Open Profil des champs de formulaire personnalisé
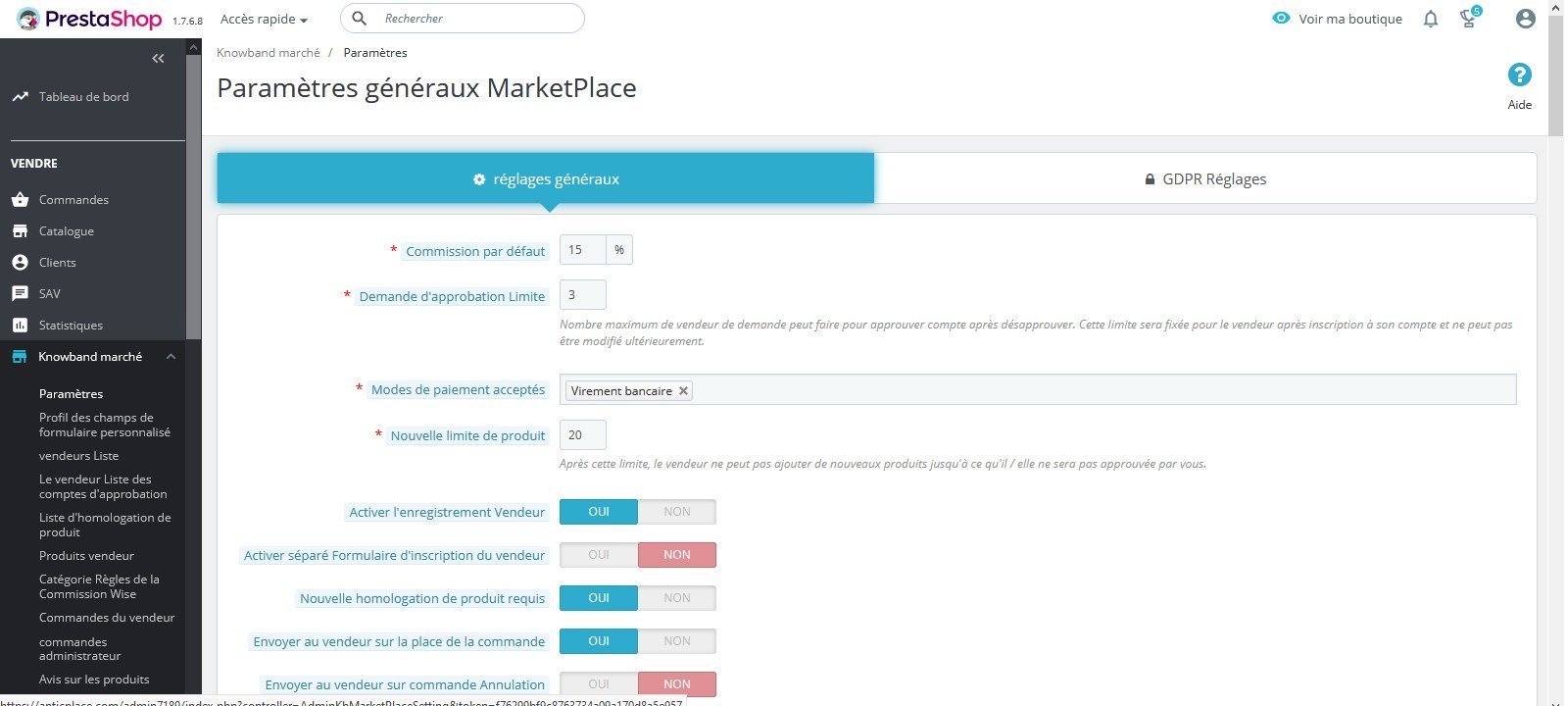The width and height of the screenshot is (1568, 706). tap(105, 425)
